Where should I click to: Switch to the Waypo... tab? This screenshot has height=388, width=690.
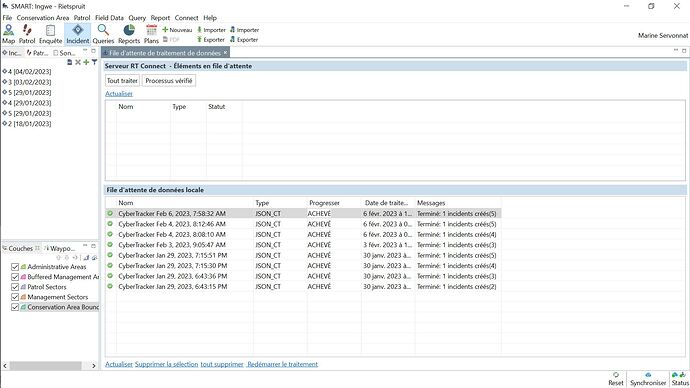click(60, 249)
